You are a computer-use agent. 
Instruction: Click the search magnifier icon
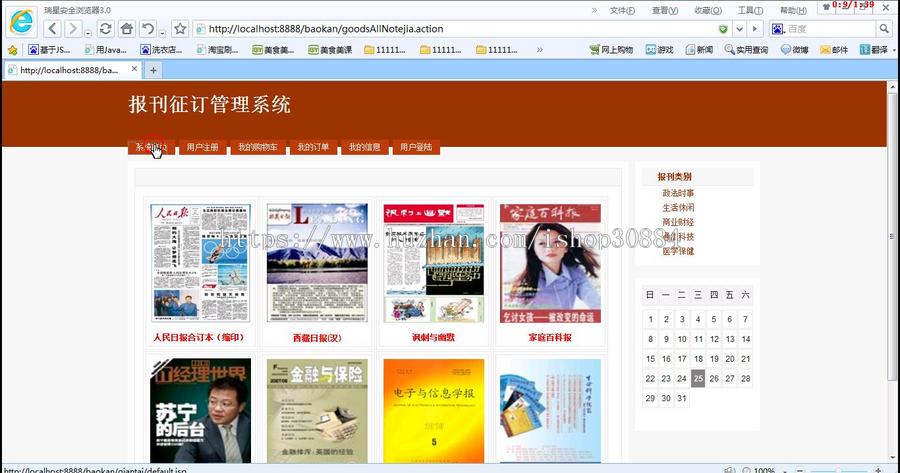[x=883, y=29]
